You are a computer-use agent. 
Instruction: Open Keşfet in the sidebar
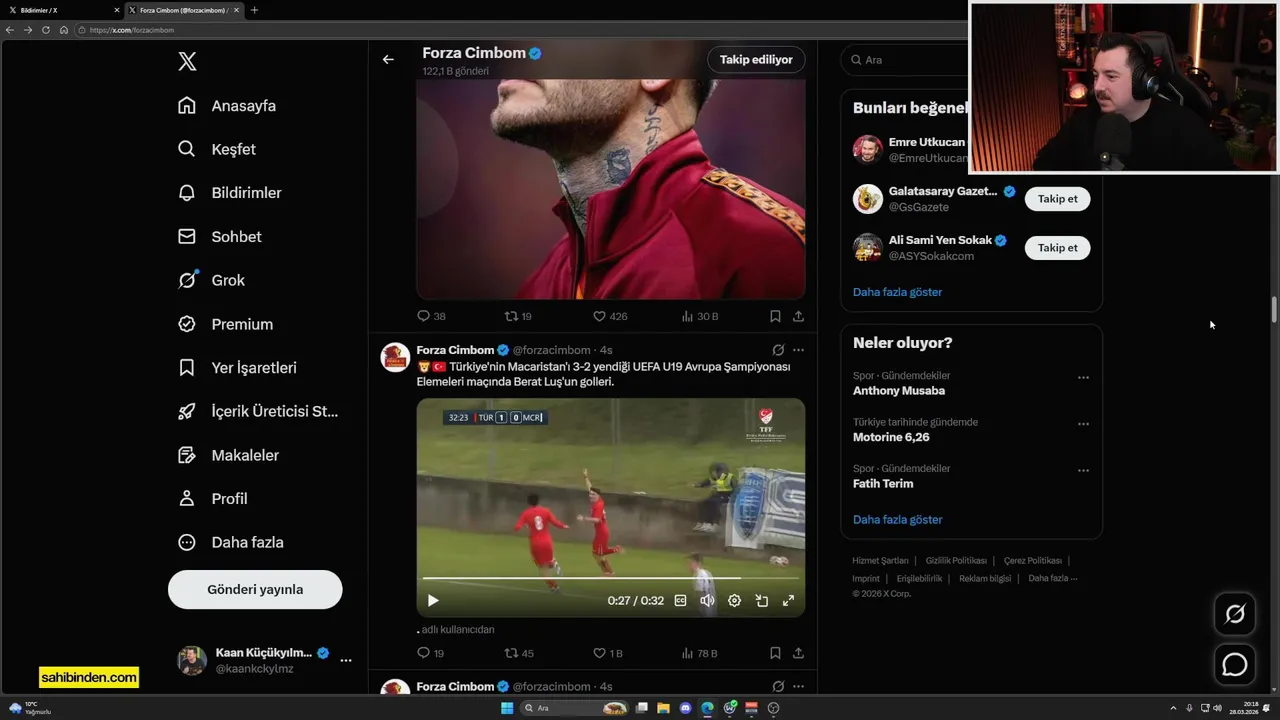tap(217, 149)
